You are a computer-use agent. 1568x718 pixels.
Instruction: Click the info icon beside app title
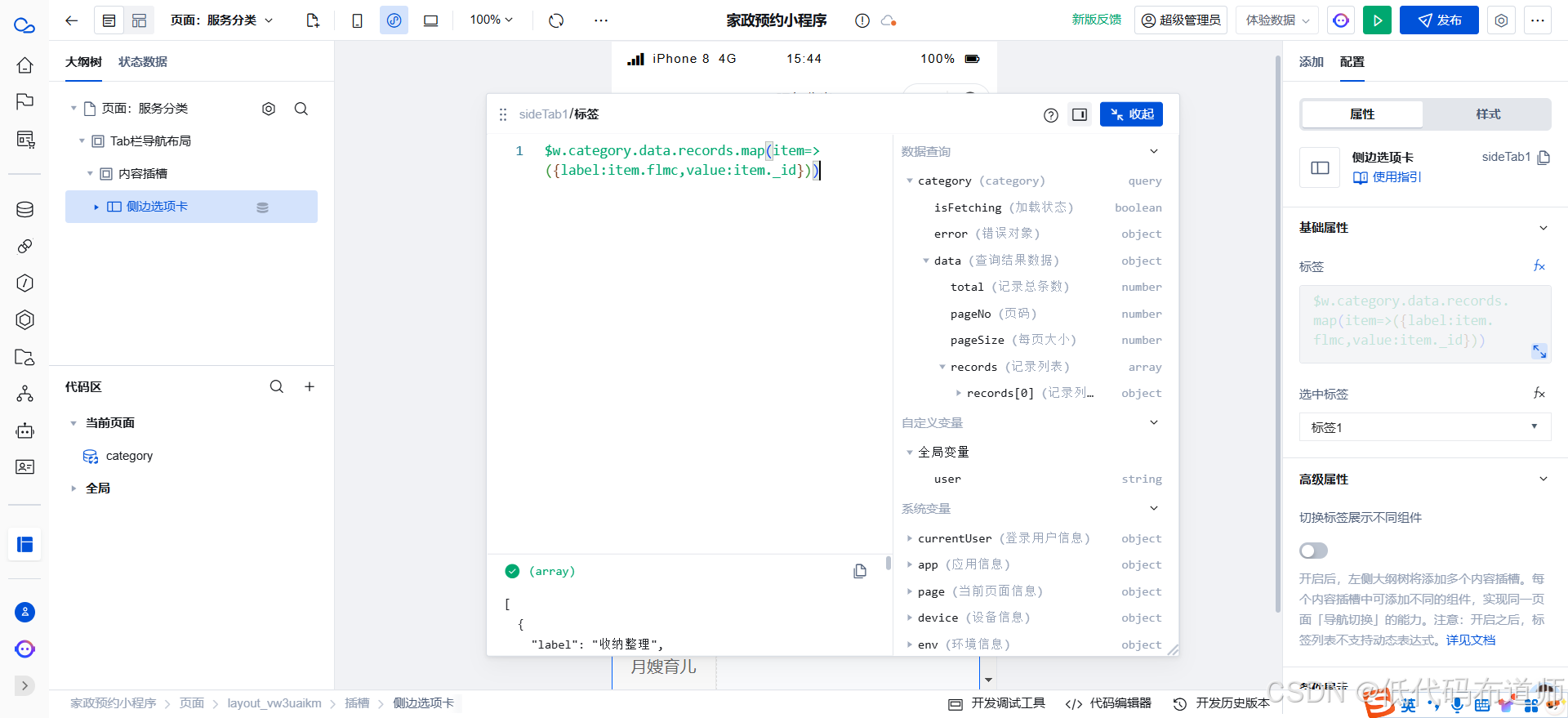click(x=862, y=20)
